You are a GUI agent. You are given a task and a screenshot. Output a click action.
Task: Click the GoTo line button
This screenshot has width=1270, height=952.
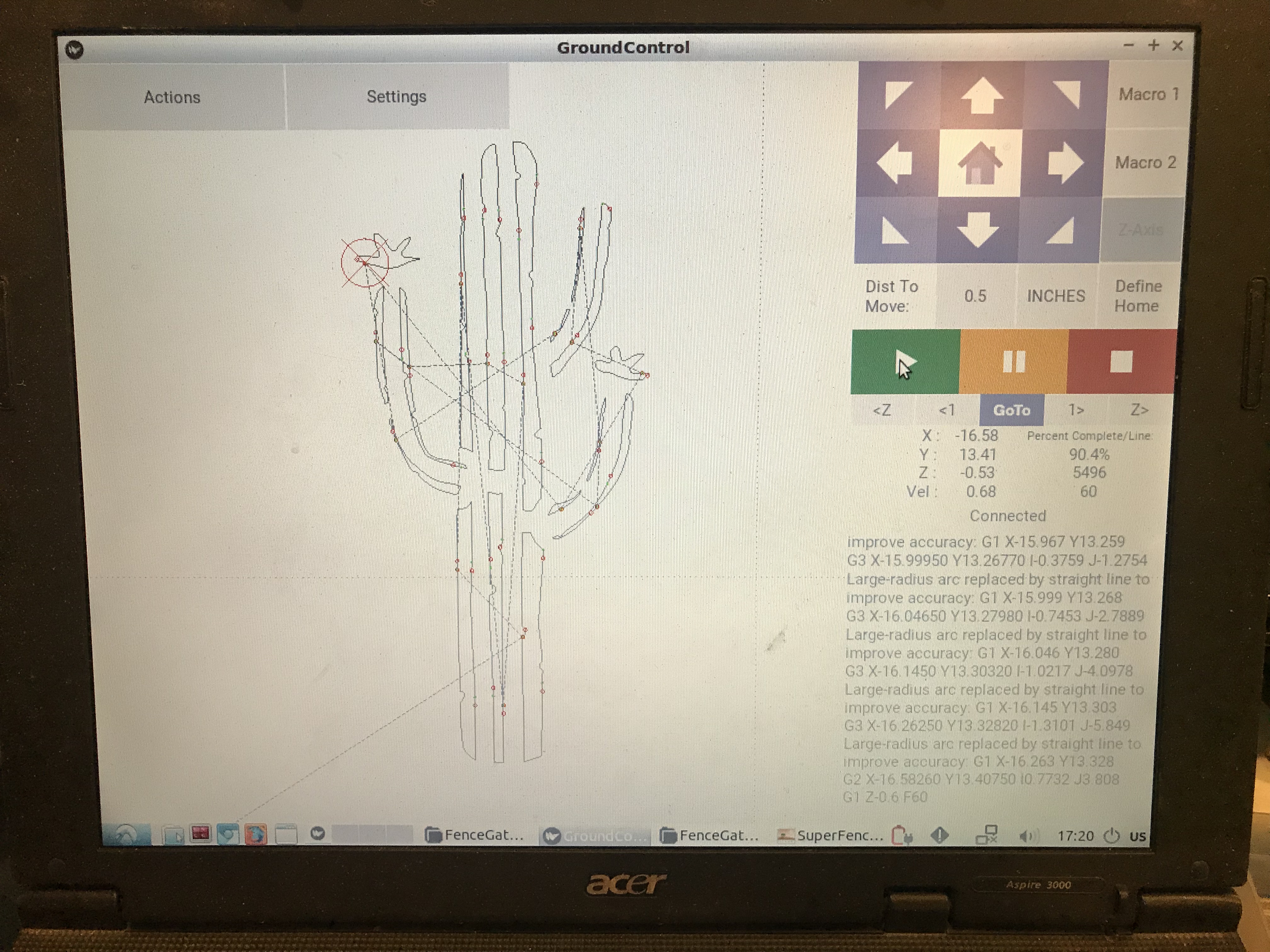click(x=1012, y=410)
